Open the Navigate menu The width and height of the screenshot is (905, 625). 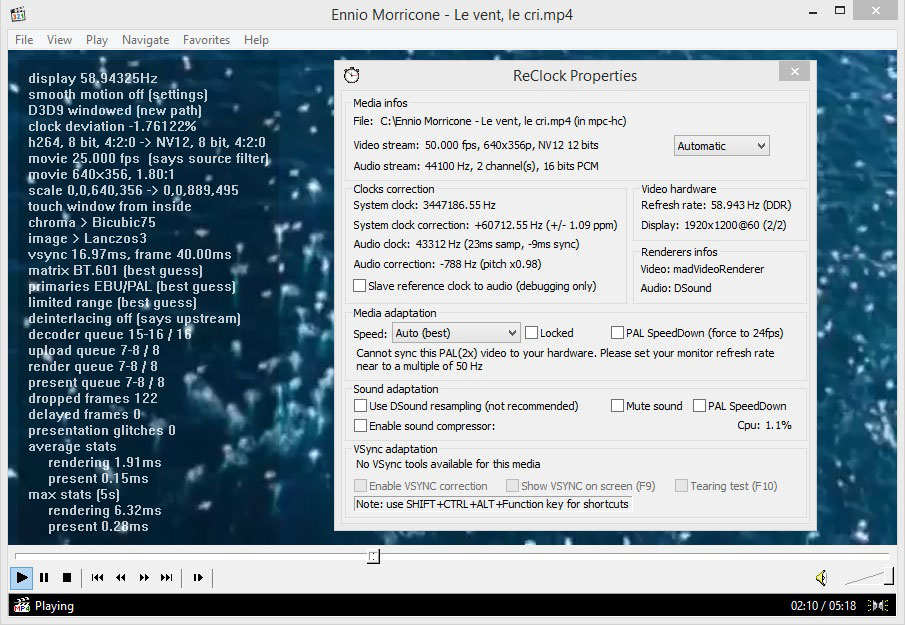(x=145, y=40)
